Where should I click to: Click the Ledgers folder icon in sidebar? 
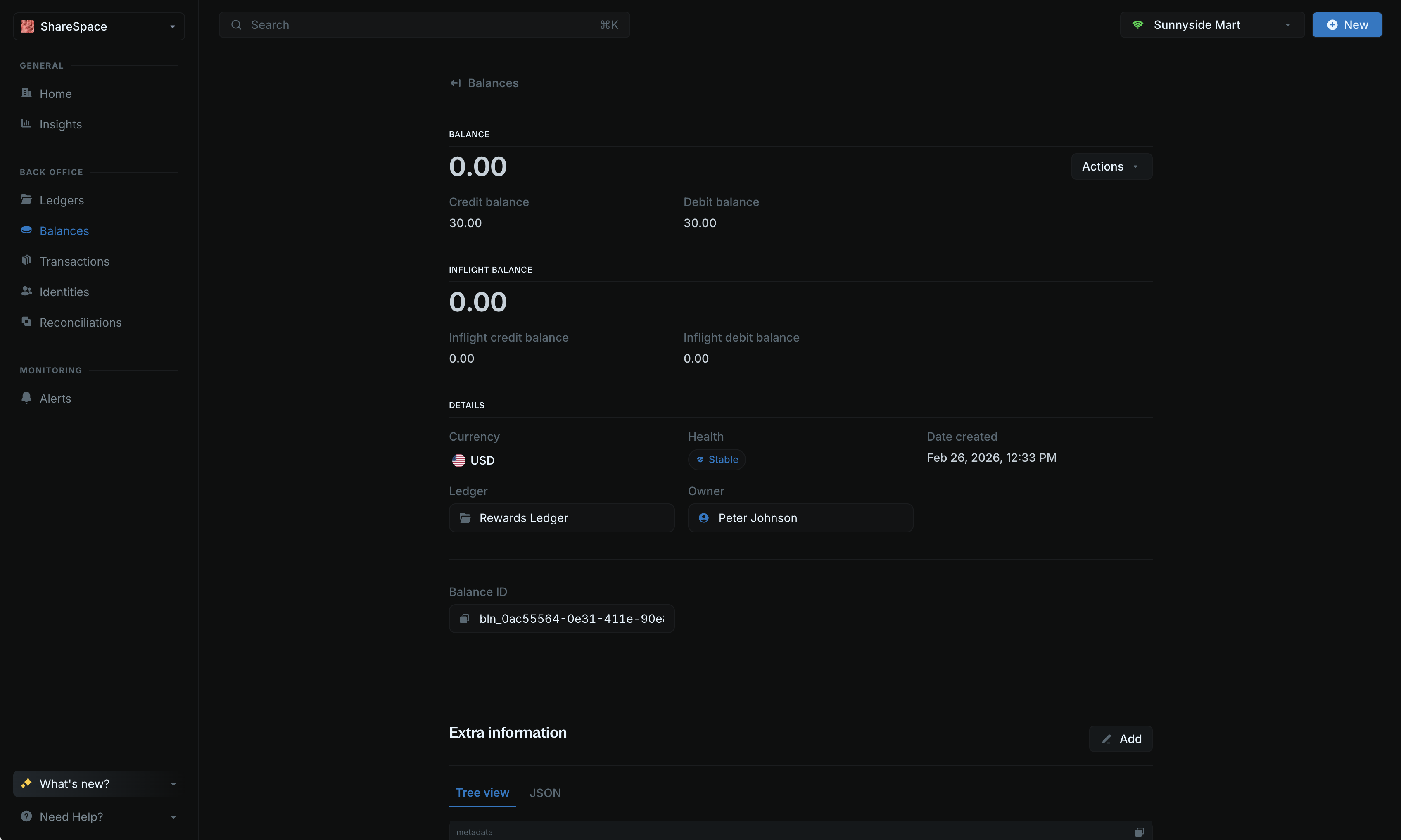[x=26, y=200]
